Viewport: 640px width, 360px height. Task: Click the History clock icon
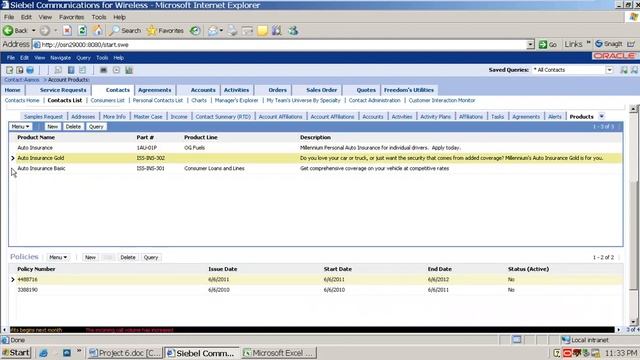pos(195,31)
